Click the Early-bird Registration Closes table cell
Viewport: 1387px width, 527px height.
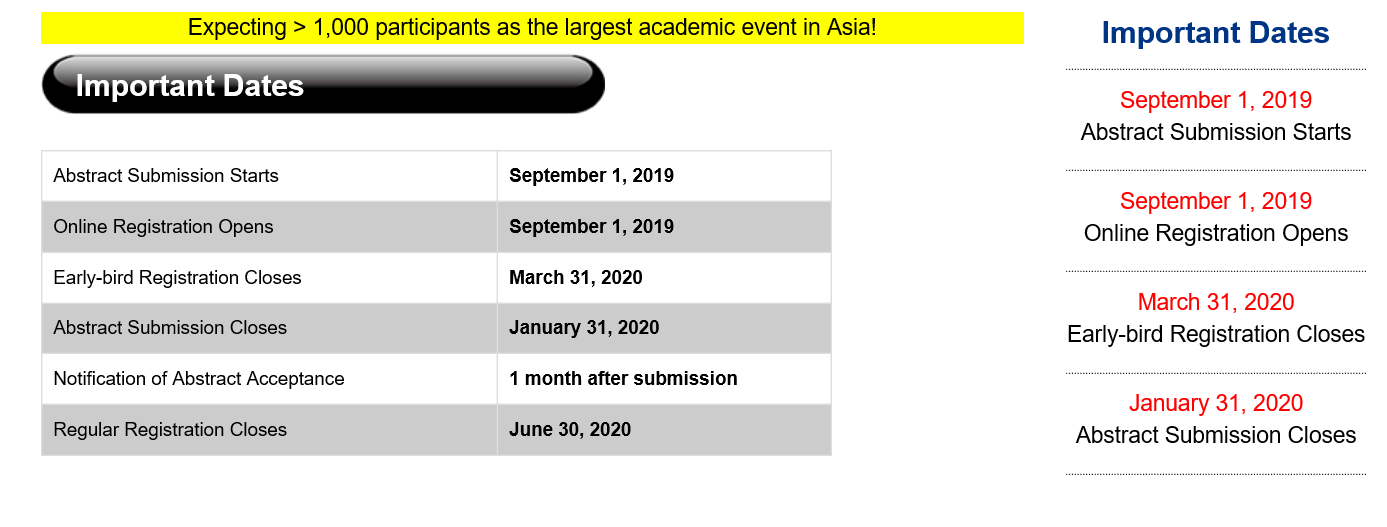[x=177, y=278]
